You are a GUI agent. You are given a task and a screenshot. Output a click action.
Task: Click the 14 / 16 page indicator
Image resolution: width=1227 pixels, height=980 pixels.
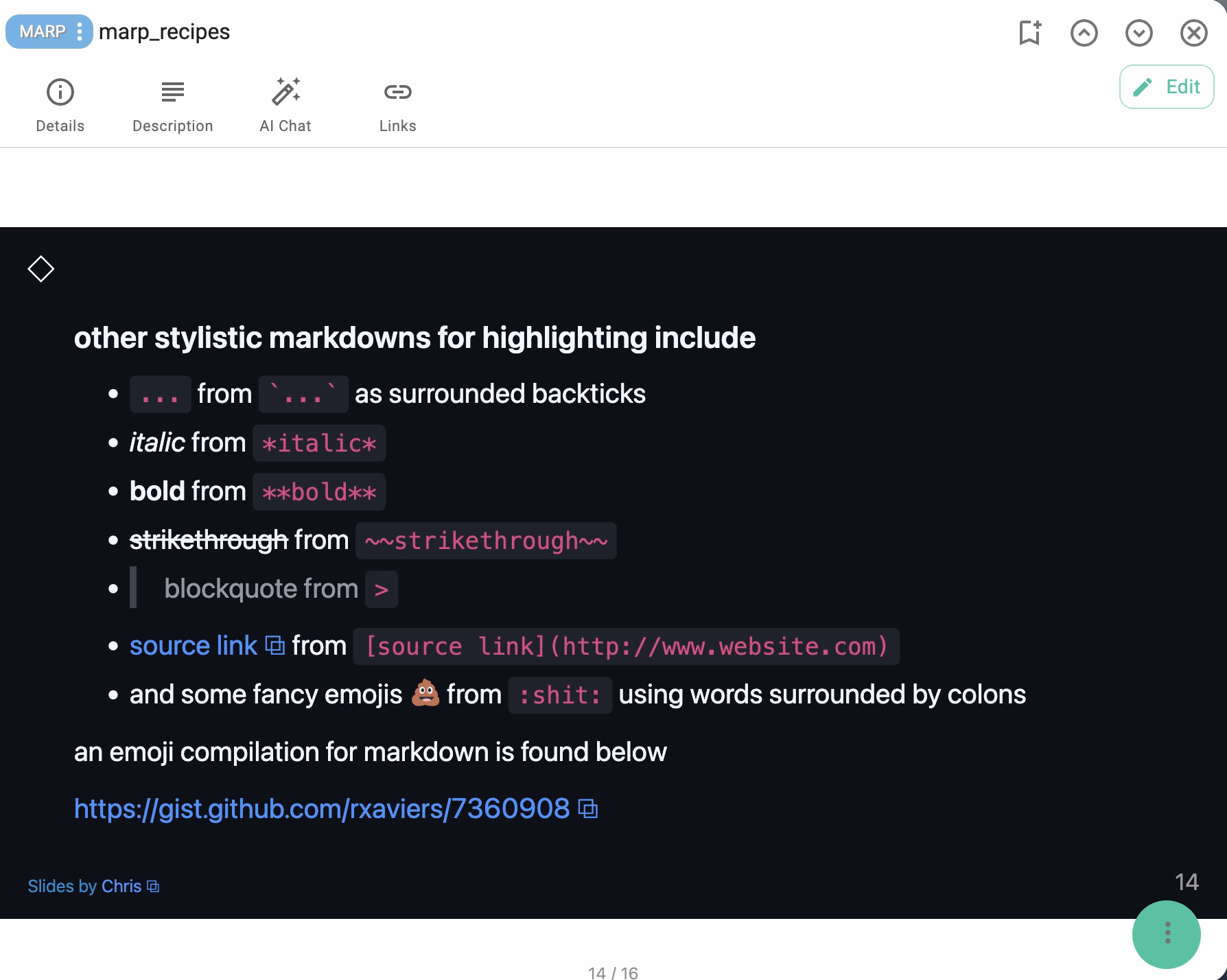(x=613, y=972)
